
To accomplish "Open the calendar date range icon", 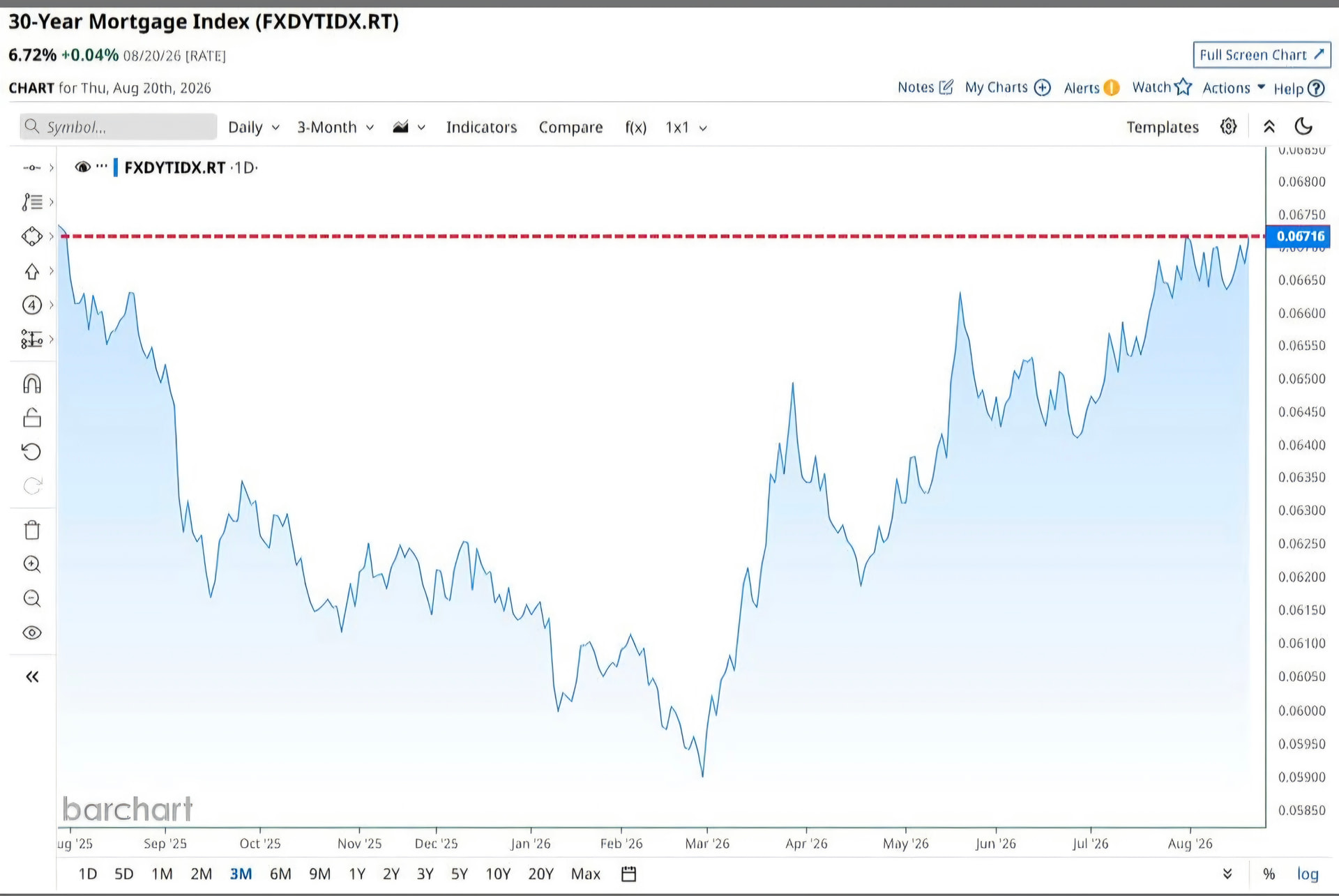I will 629,874.
